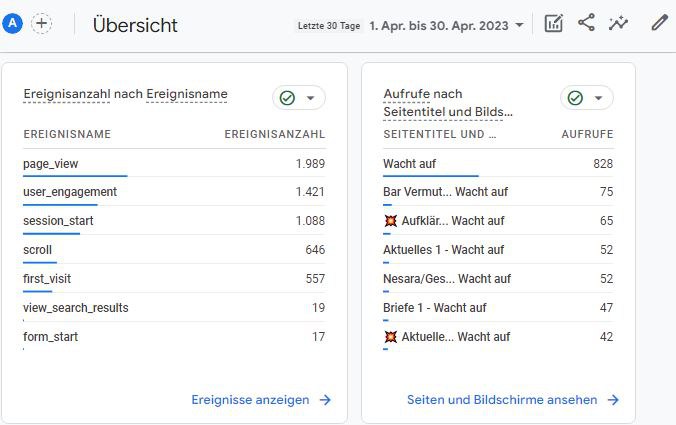This screenshot has width=676, height=425.
Task: Click the blue bar under page_view
Action: (75, 176)
